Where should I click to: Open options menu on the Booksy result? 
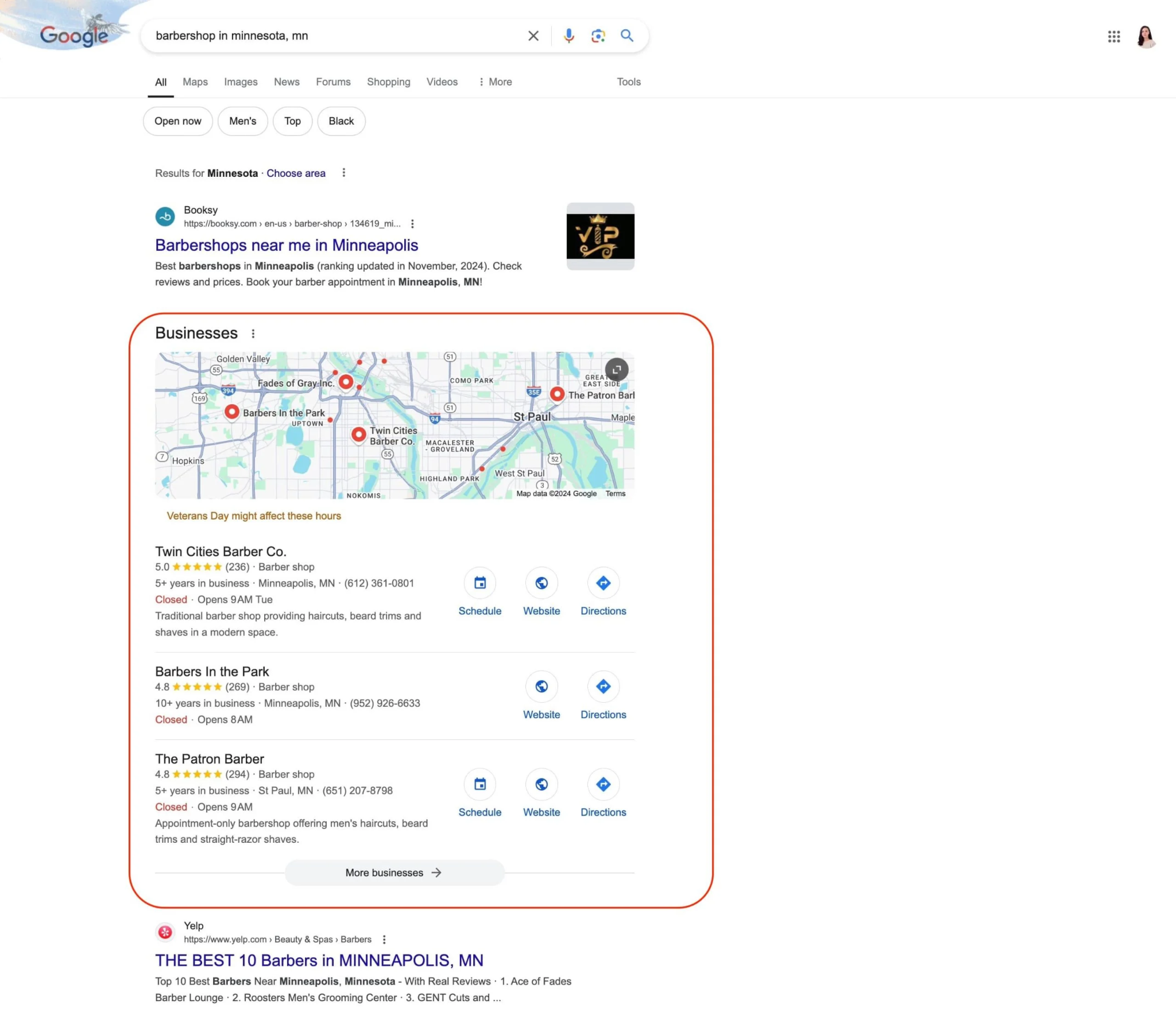413,223
